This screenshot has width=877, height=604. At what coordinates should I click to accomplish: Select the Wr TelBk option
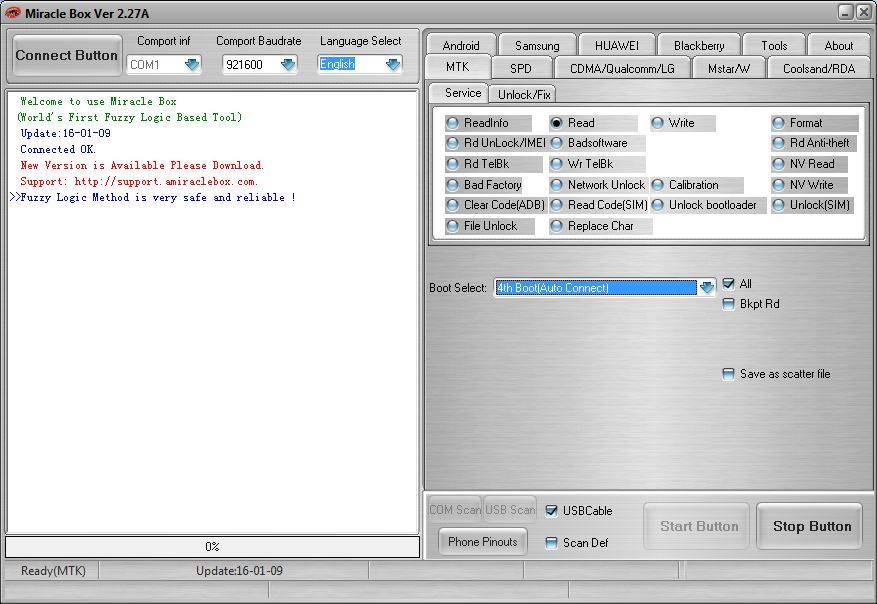point(597,164)
